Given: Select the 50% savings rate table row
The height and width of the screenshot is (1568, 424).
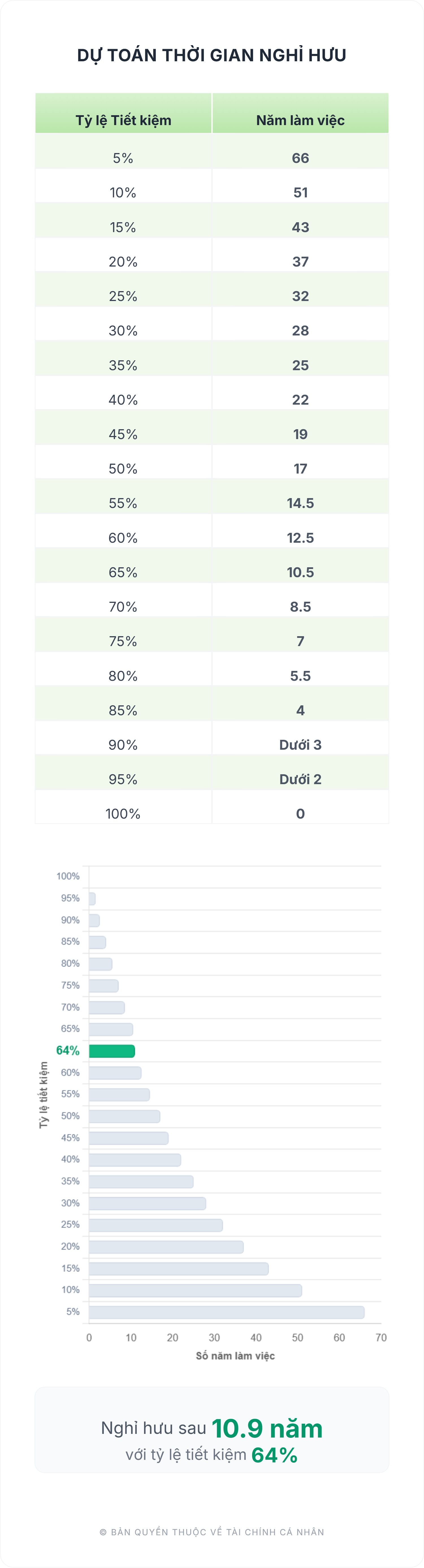Looking at the screenshot, I should 123,469.
